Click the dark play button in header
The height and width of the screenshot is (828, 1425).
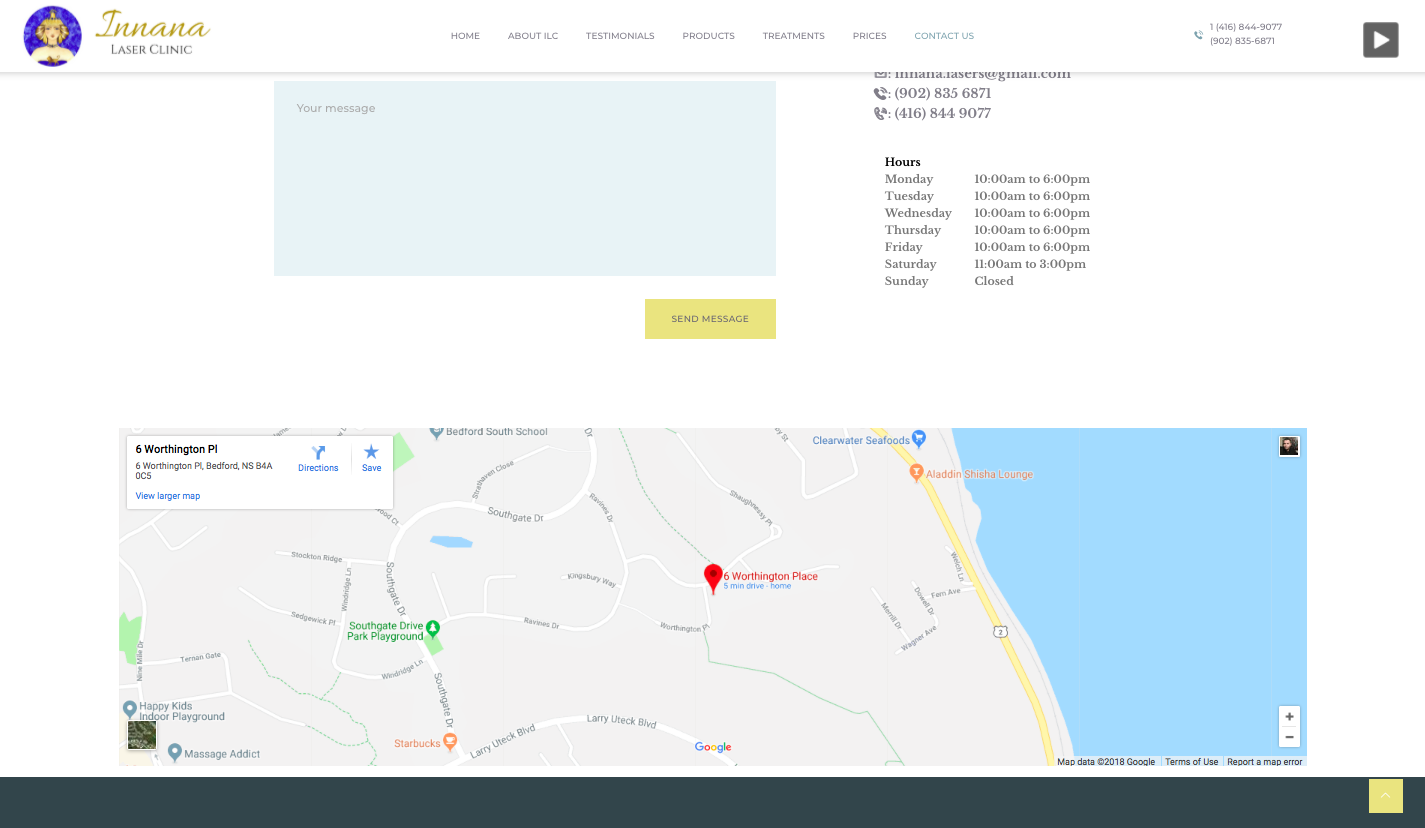[x=1380, y=40]
